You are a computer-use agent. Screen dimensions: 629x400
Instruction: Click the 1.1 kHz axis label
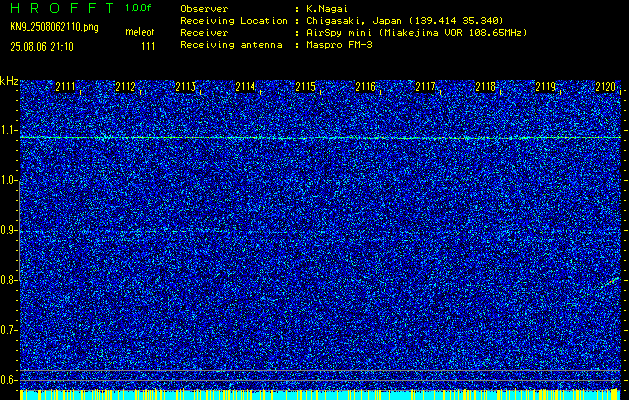(8, 130)
